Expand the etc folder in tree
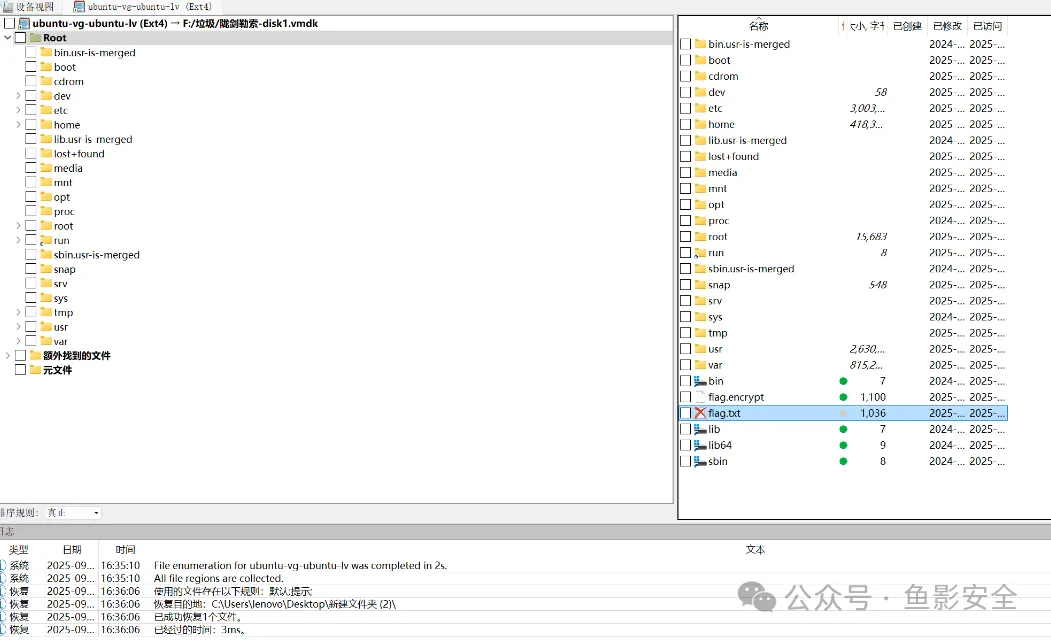The height and width of the screenshot is (640, 1051). pos(18,110)
